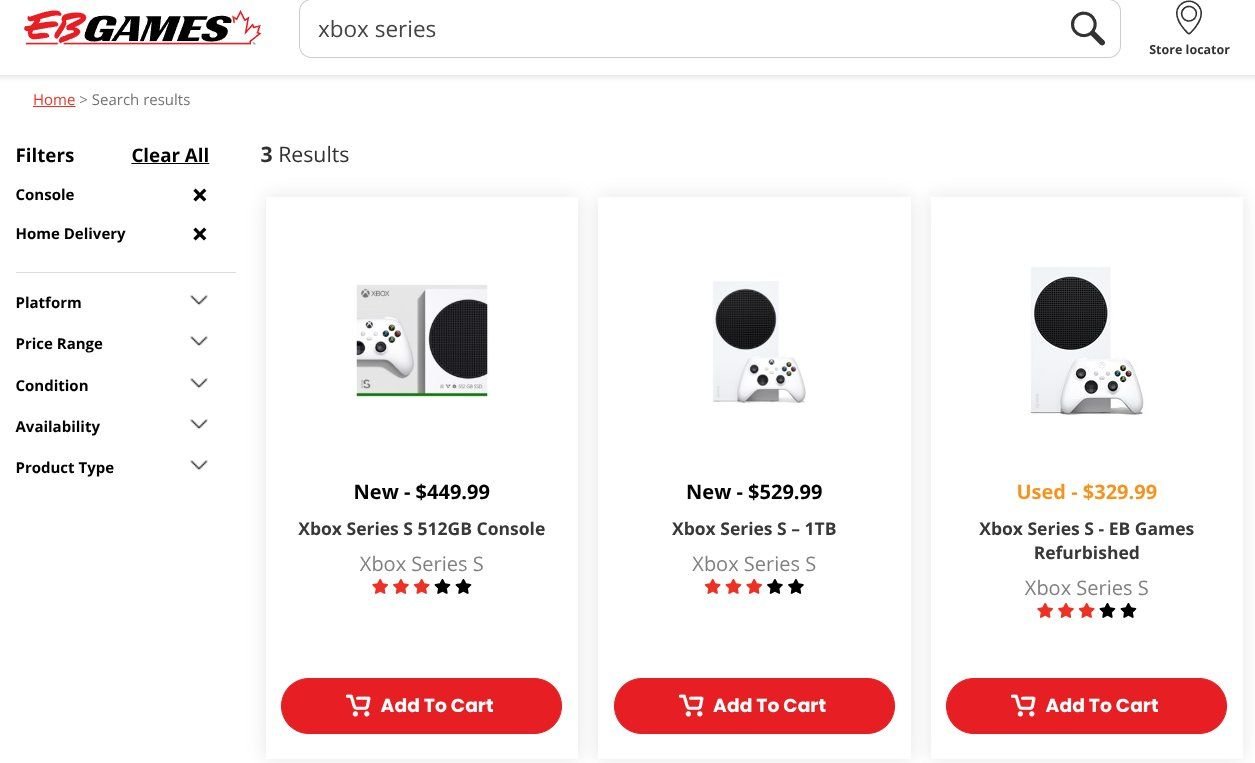Clear All filters

[170, 155]
